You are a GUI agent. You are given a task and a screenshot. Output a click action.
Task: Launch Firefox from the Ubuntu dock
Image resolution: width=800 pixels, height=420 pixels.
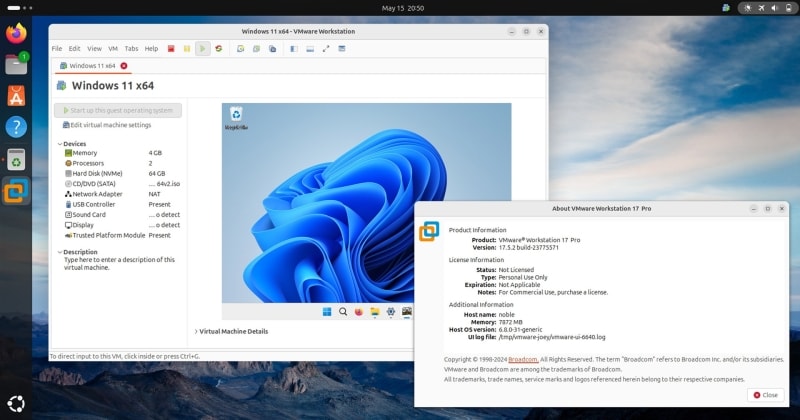pos(16,33)
